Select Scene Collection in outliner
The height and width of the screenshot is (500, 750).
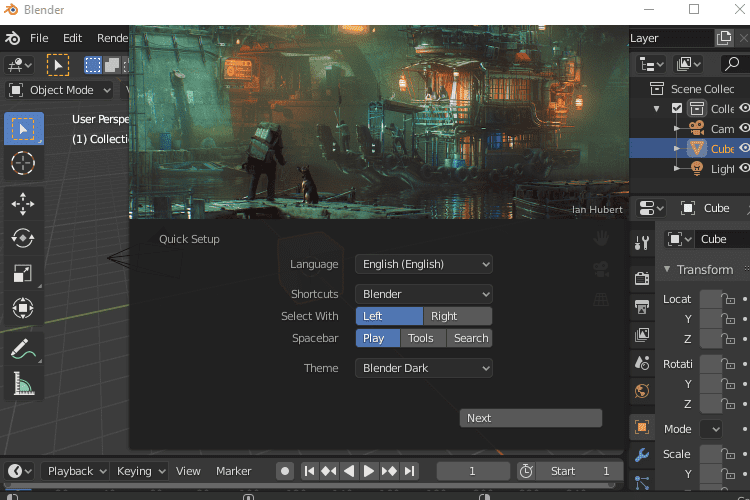coord(701,89)
